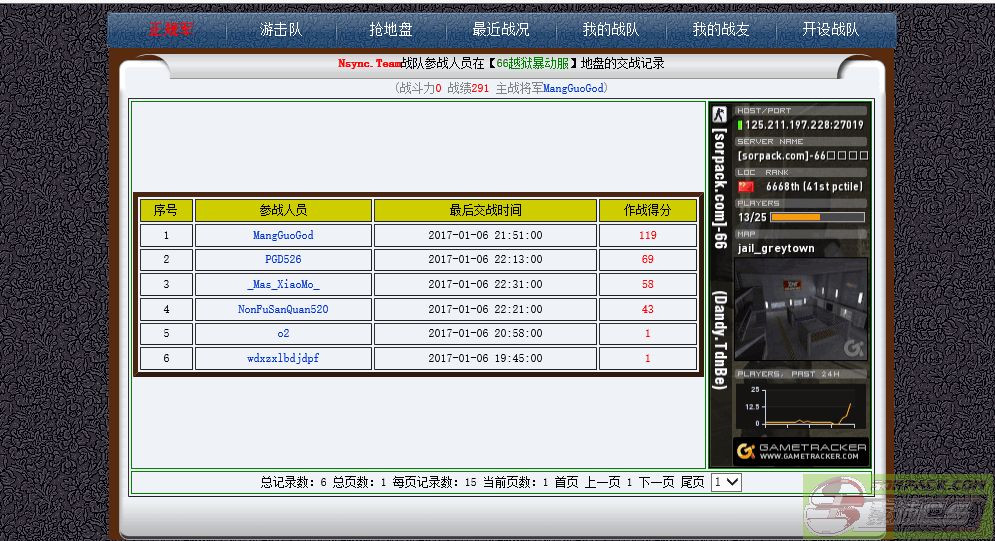Open the page number dropdown
Image resolution: width=995 pixels, height=541 pixels.
pyautogui.click(x=725, y=482)
